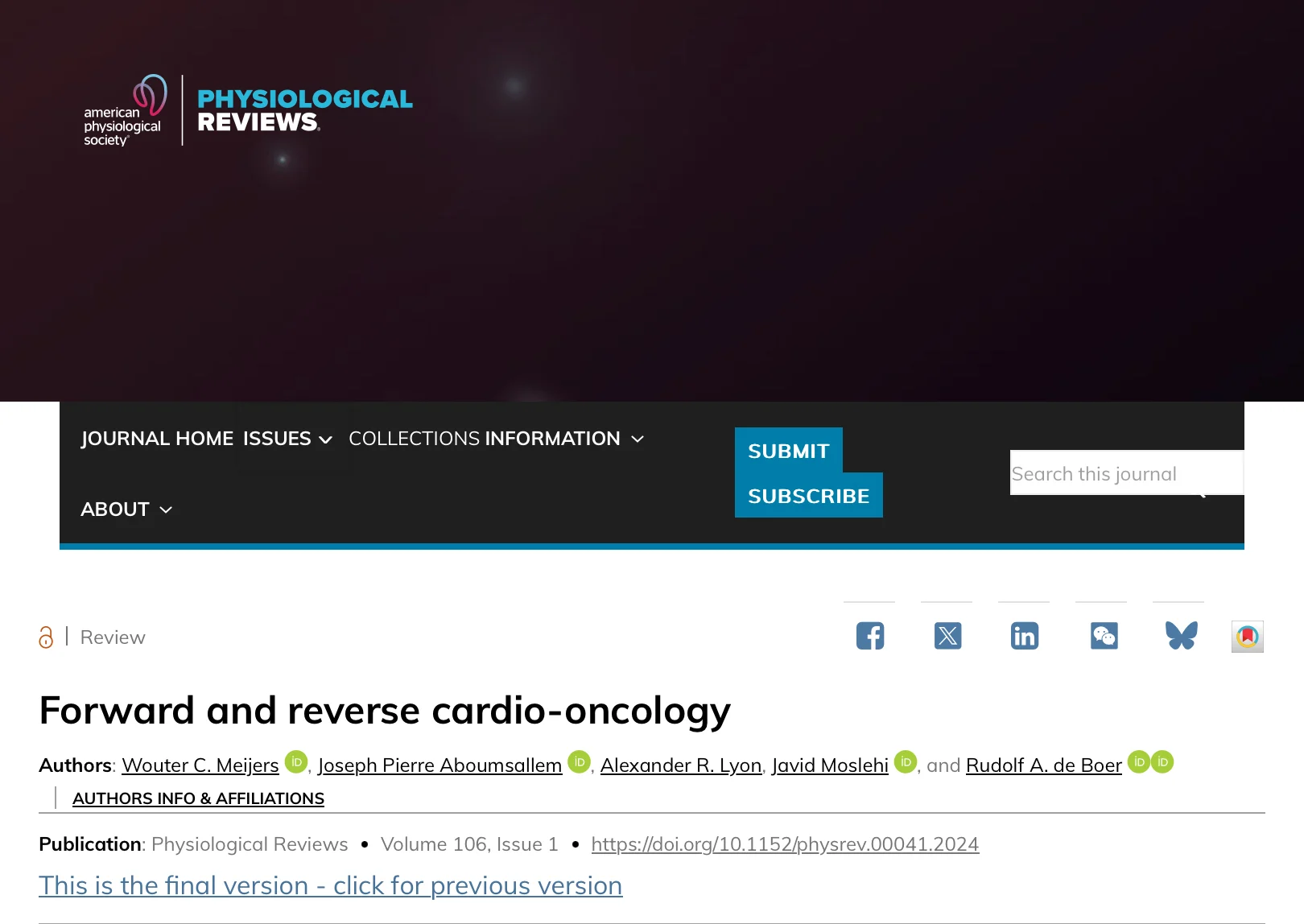Select JOURNAL HOME in the navigation
Screen dimensions: 1304x924
[157, 439]
